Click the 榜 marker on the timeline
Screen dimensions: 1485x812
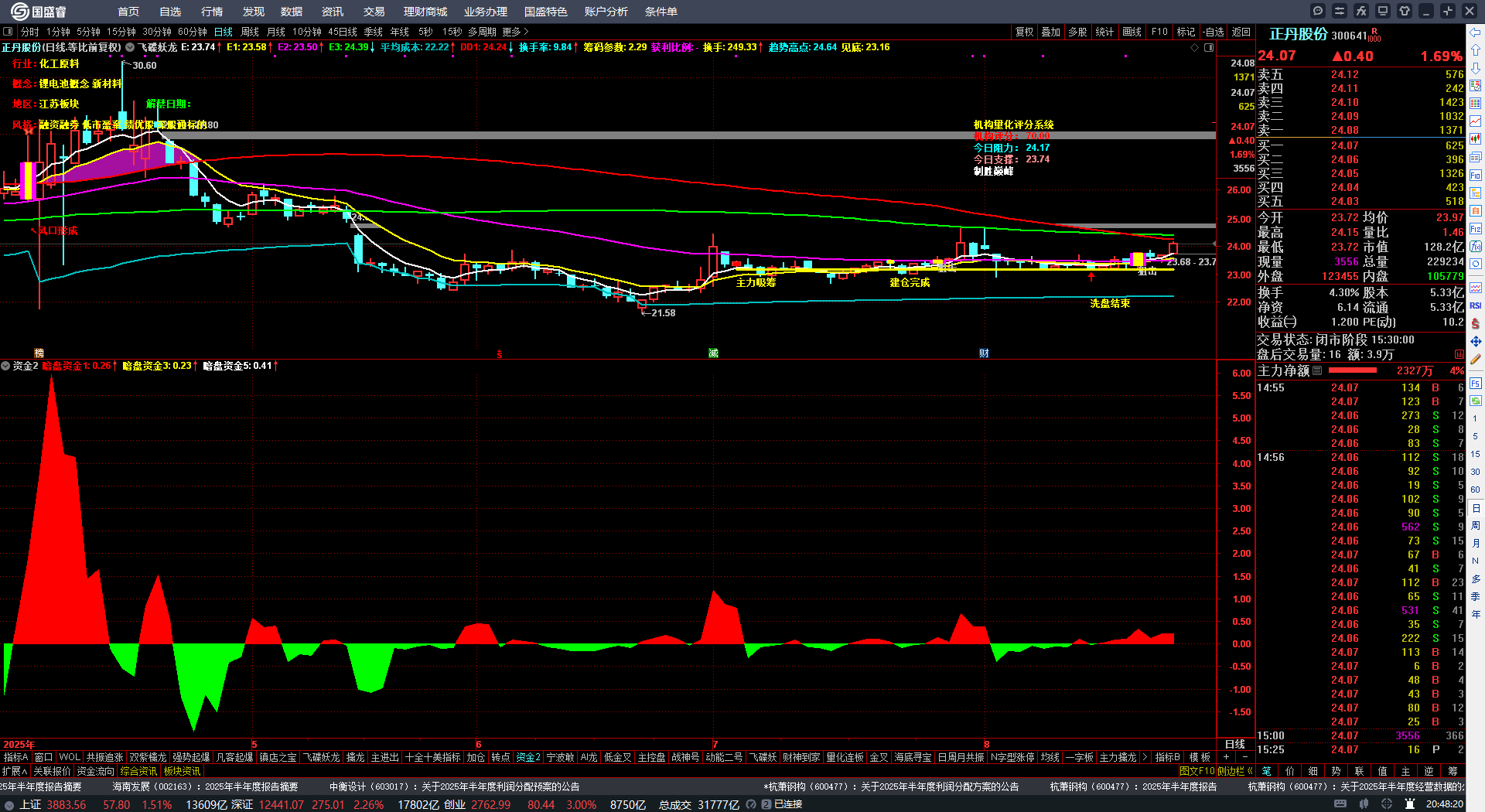(x=39, y=353)
